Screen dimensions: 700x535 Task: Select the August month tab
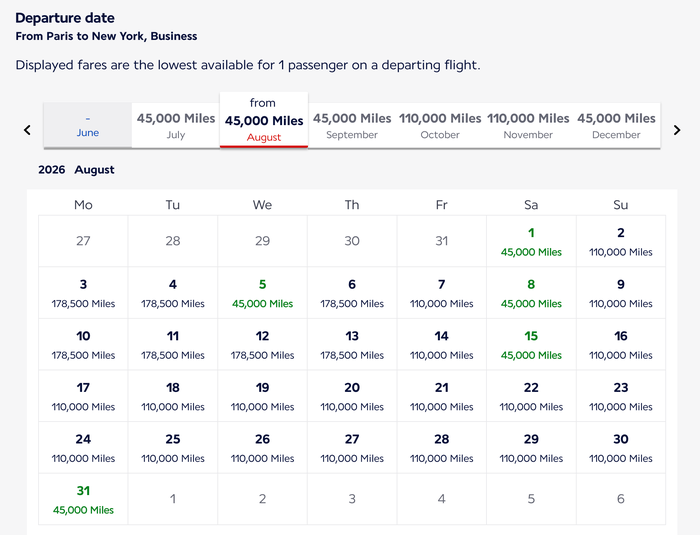264,120
